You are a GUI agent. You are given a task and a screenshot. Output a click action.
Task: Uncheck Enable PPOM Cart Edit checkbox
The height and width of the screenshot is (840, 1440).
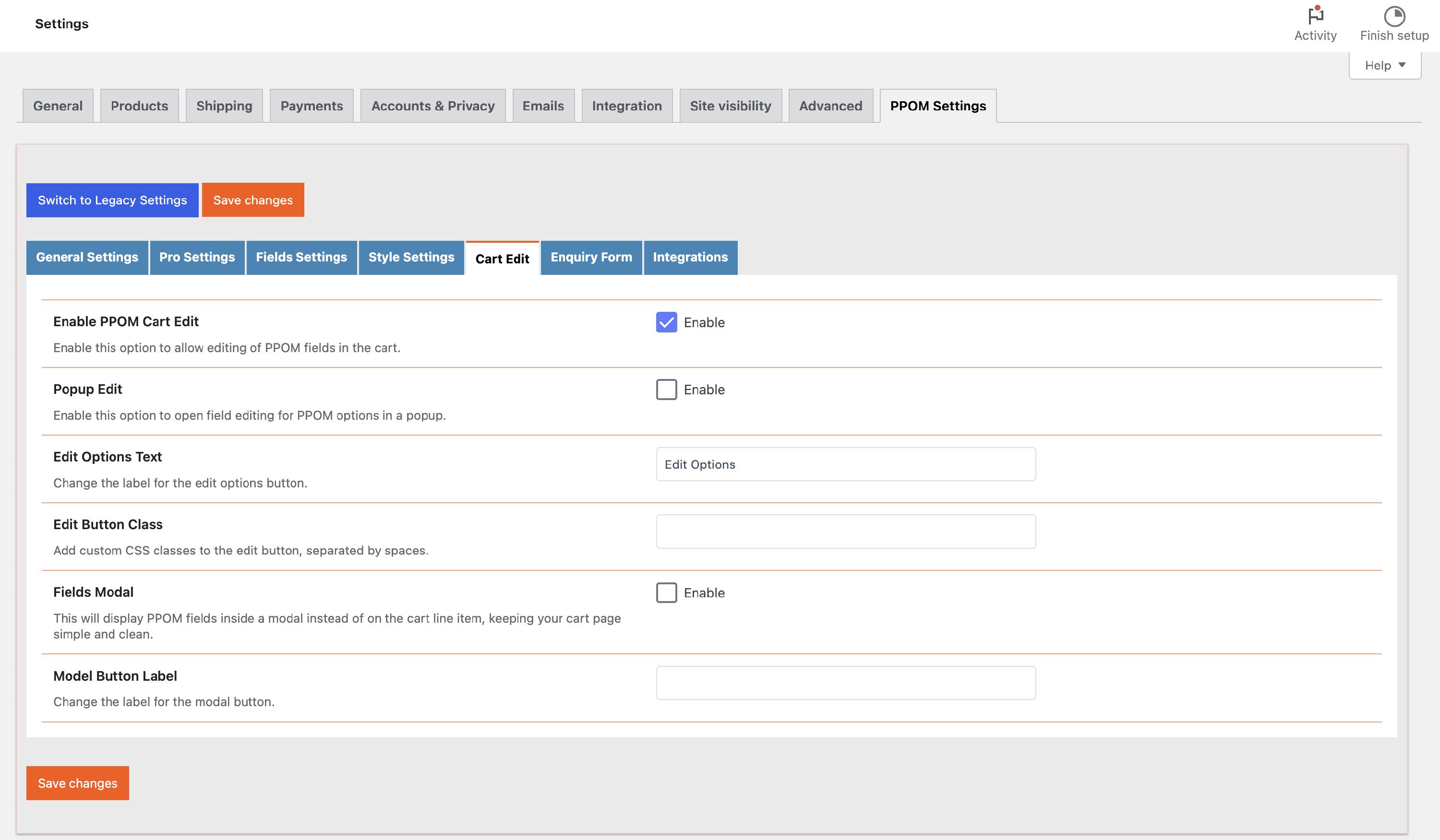[666, 322]
